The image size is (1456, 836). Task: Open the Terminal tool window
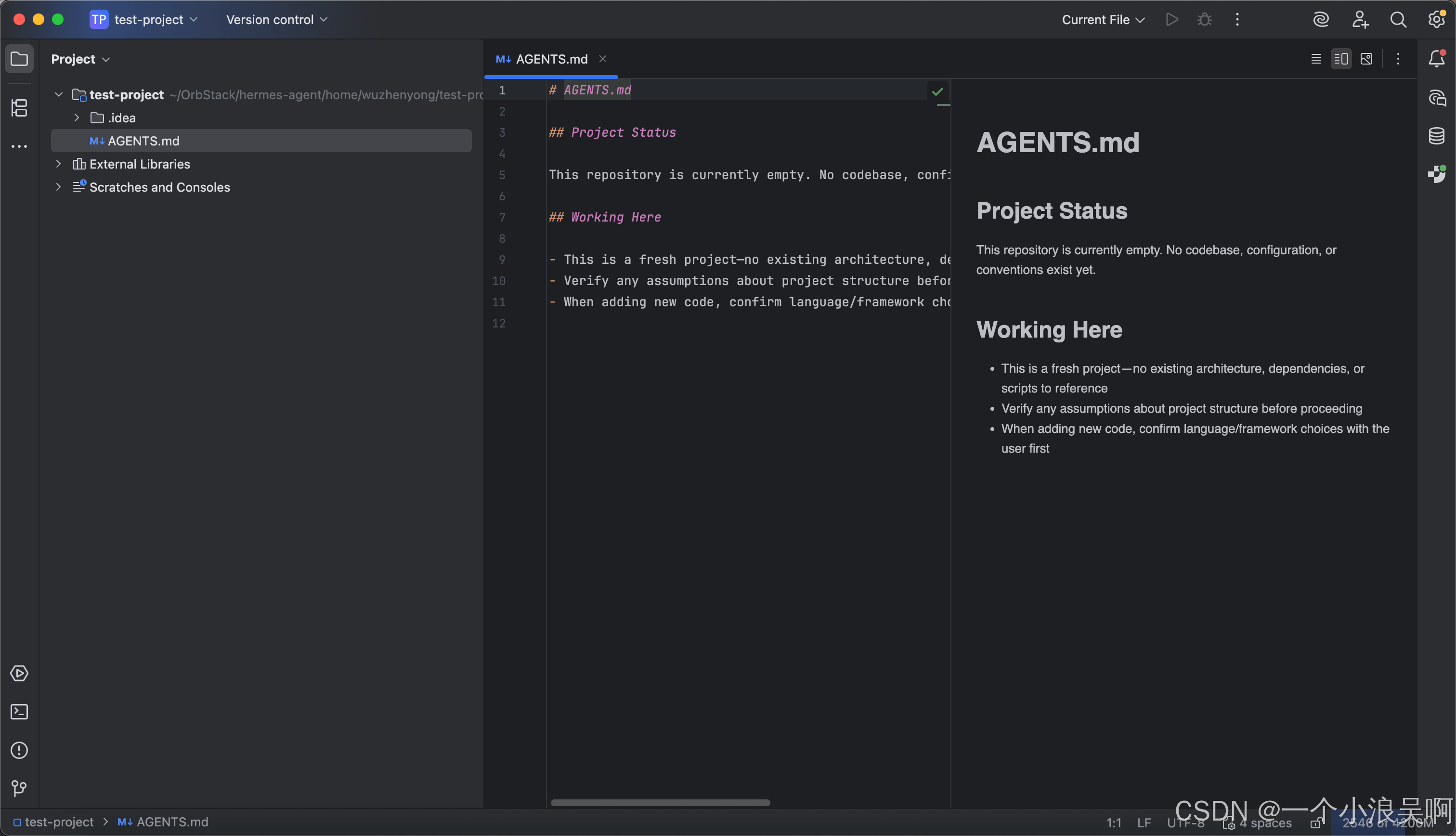20,712
